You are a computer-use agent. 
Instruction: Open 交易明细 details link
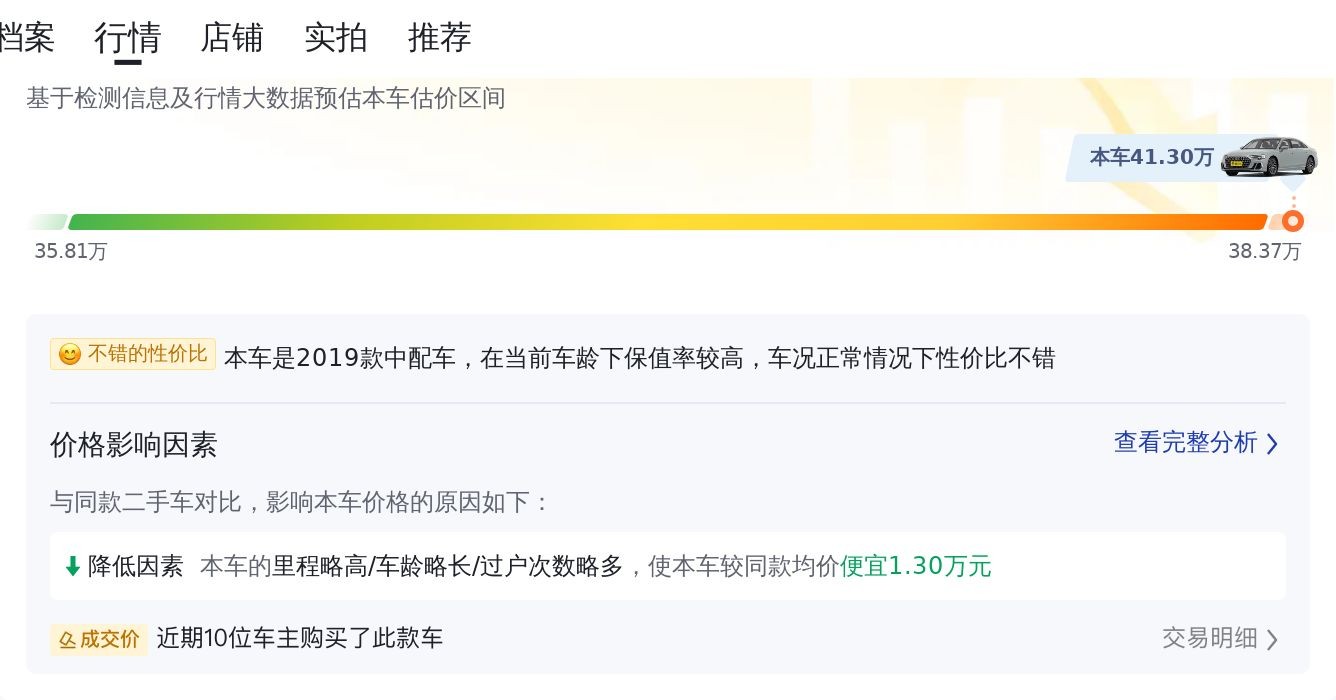pos(1209,638)
